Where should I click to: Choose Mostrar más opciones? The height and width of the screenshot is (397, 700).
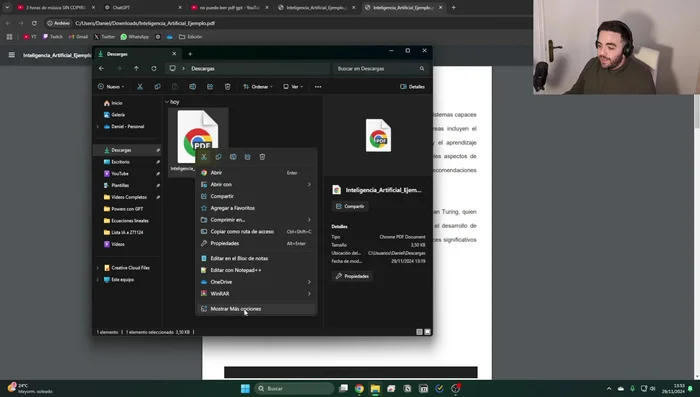256,309
